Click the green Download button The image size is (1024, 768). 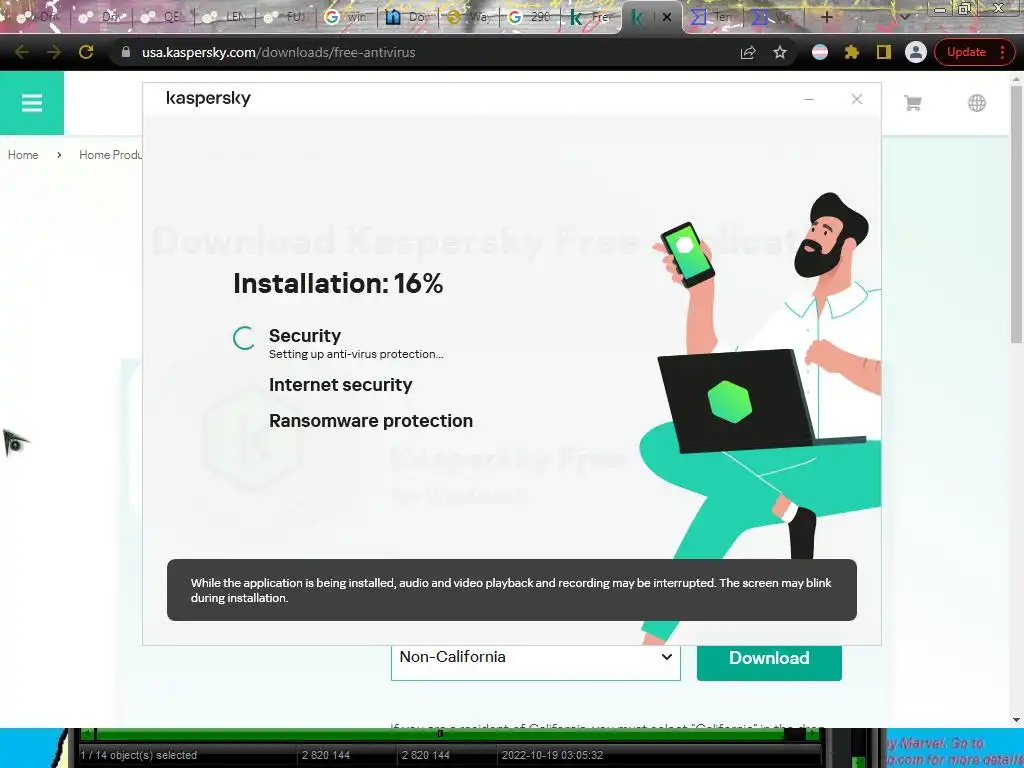coord(769,661)
